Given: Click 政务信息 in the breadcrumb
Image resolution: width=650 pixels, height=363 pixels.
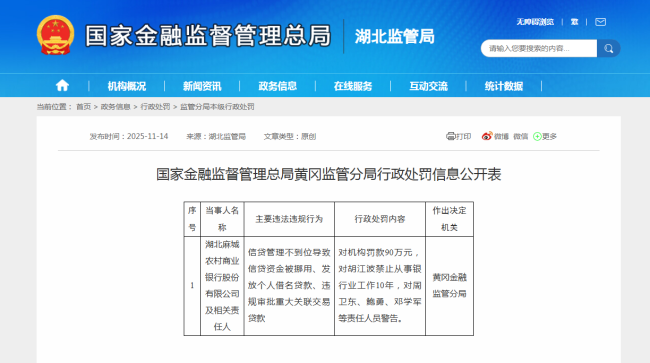Looking at the screenshot, I should (116, 107).
